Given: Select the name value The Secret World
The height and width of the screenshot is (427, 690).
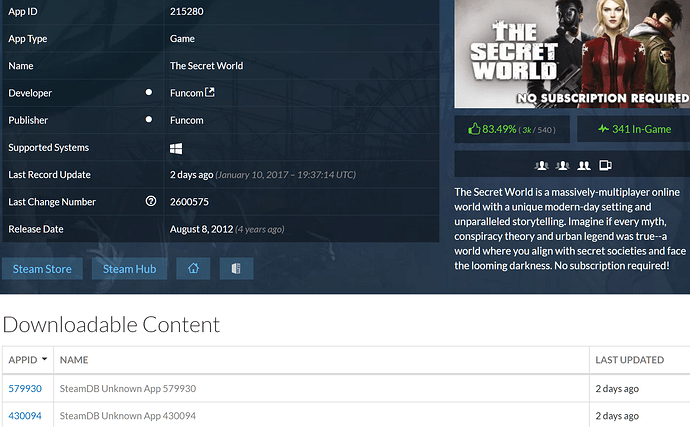Looking at the screenshot, I should coord(206,66).
